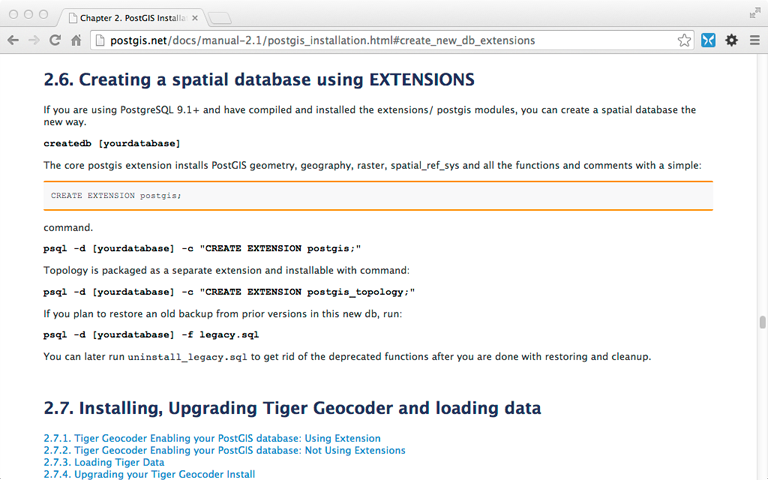Screen dimensions: 768x480
Task: Click the browser back arrow
Action: click(x=13, y=40)
